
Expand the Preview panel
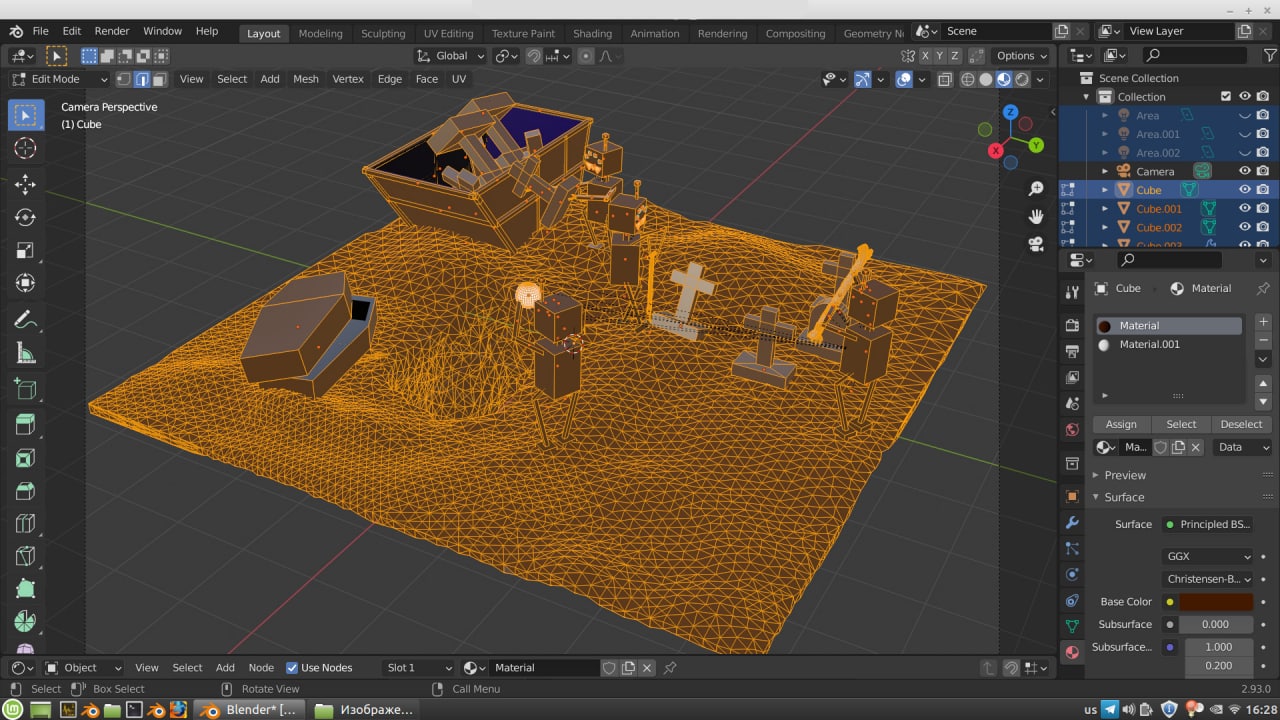pyautogui.click(x=1124, y=475)
